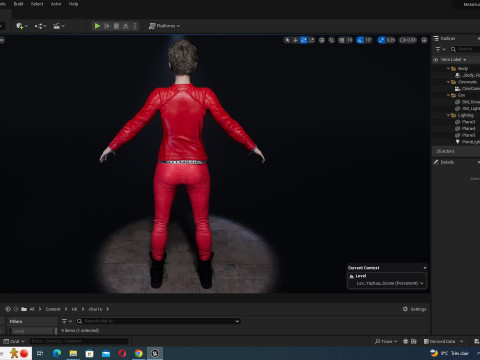Sort Outliner by Item Label column
Viewport: 480px width, 360px height.
coord(453,60)
